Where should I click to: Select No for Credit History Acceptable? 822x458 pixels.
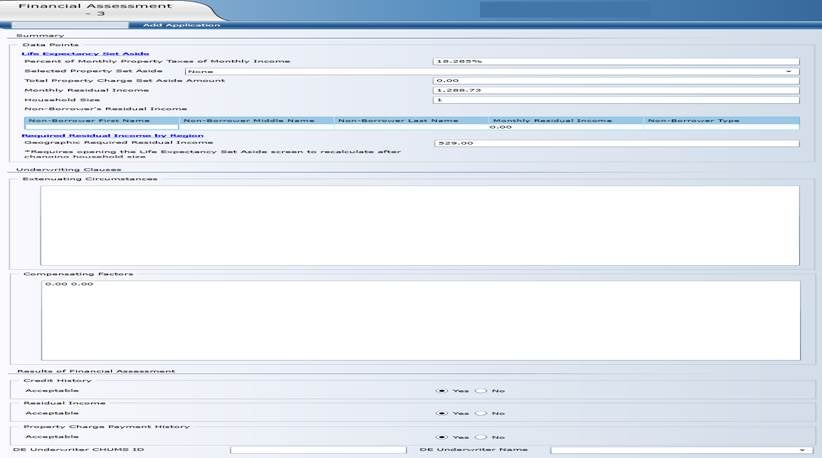[481, 390]
